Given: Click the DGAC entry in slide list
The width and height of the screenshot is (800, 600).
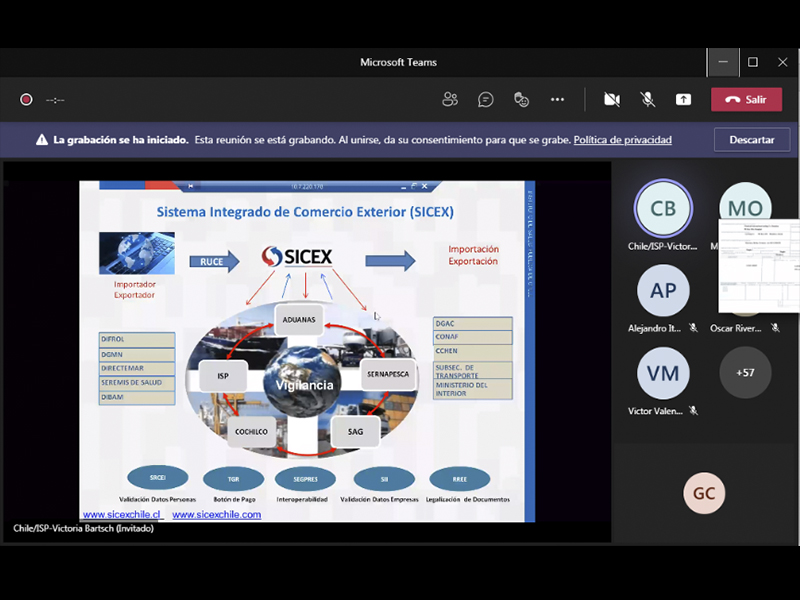Looking at the screenshot, I should (472, 323).
